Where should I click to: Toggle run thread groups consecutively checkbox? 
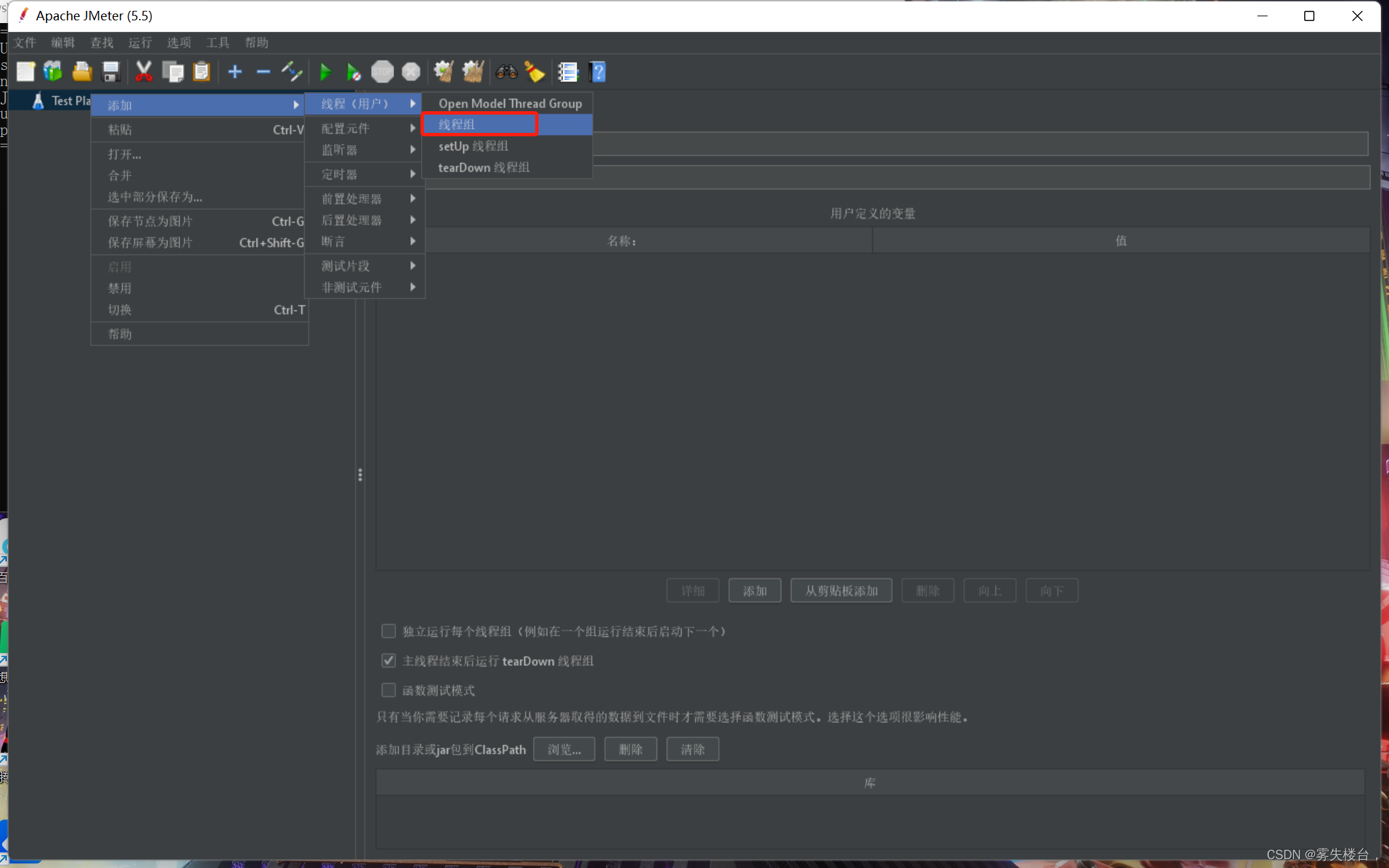[389, 631]
